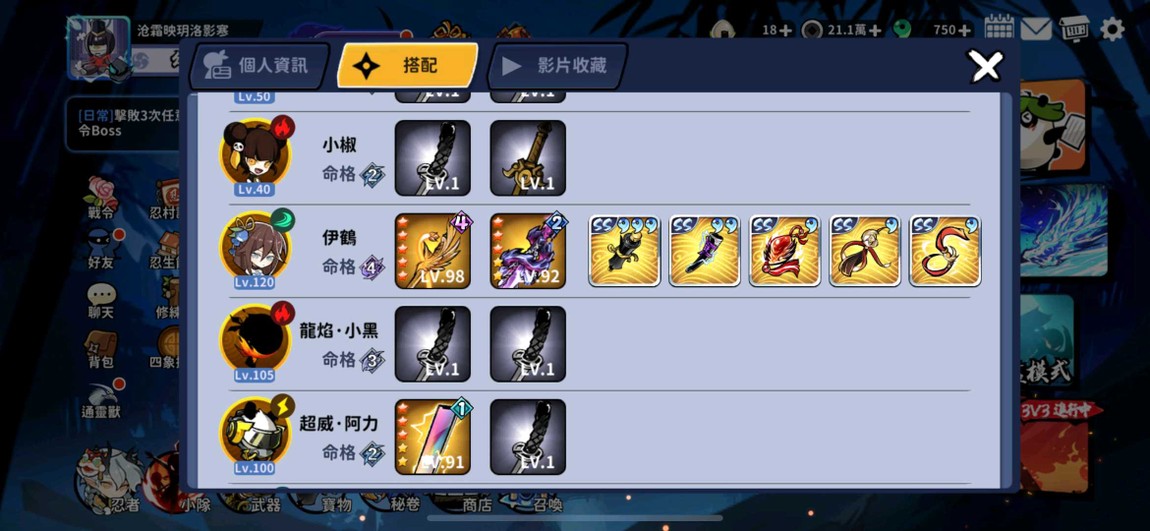Add more currency next to 750
1150x531 pixels.
[964, 30]
